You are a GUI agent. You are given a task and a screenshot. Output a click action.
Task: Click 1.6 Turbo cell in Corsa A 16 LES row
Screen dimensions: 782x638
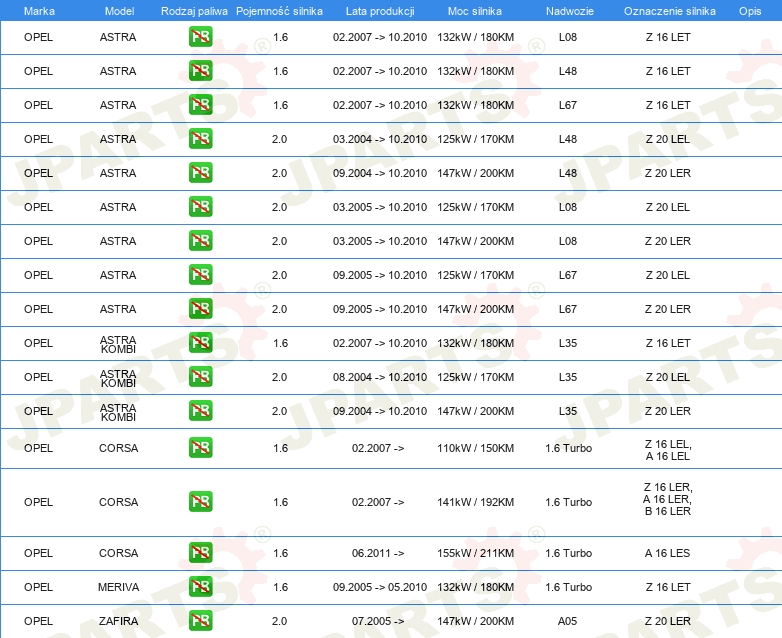(569, 553)
